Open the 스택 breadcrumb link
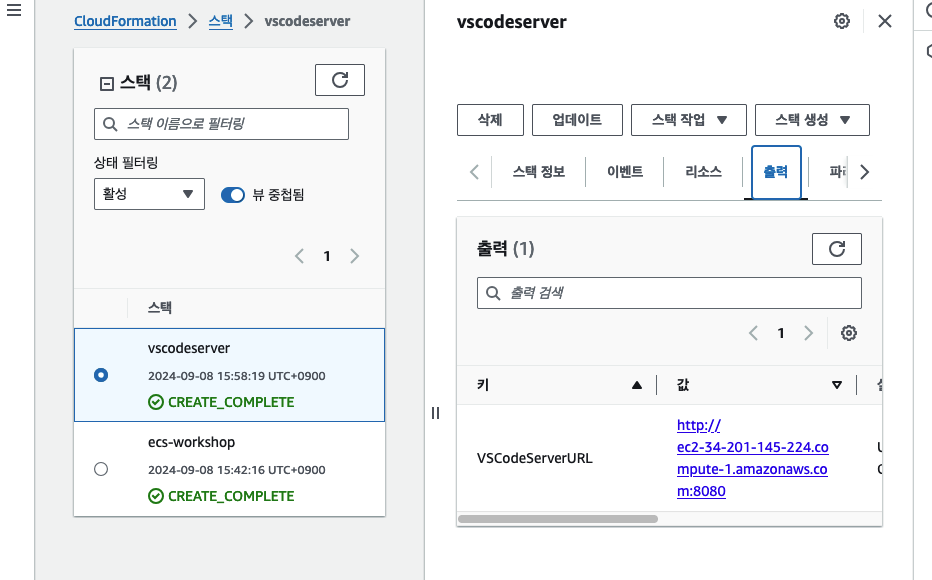Screen dimensions: 932x580 [221, 21]
